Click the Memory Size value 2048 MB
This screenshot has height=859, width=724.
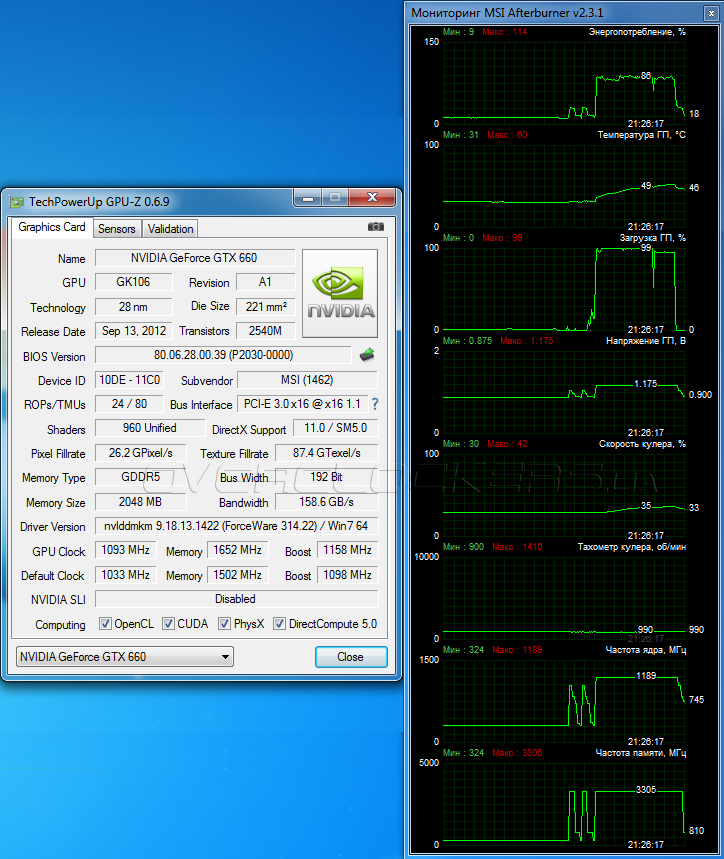pyautogui.click(x=140, y=502)
